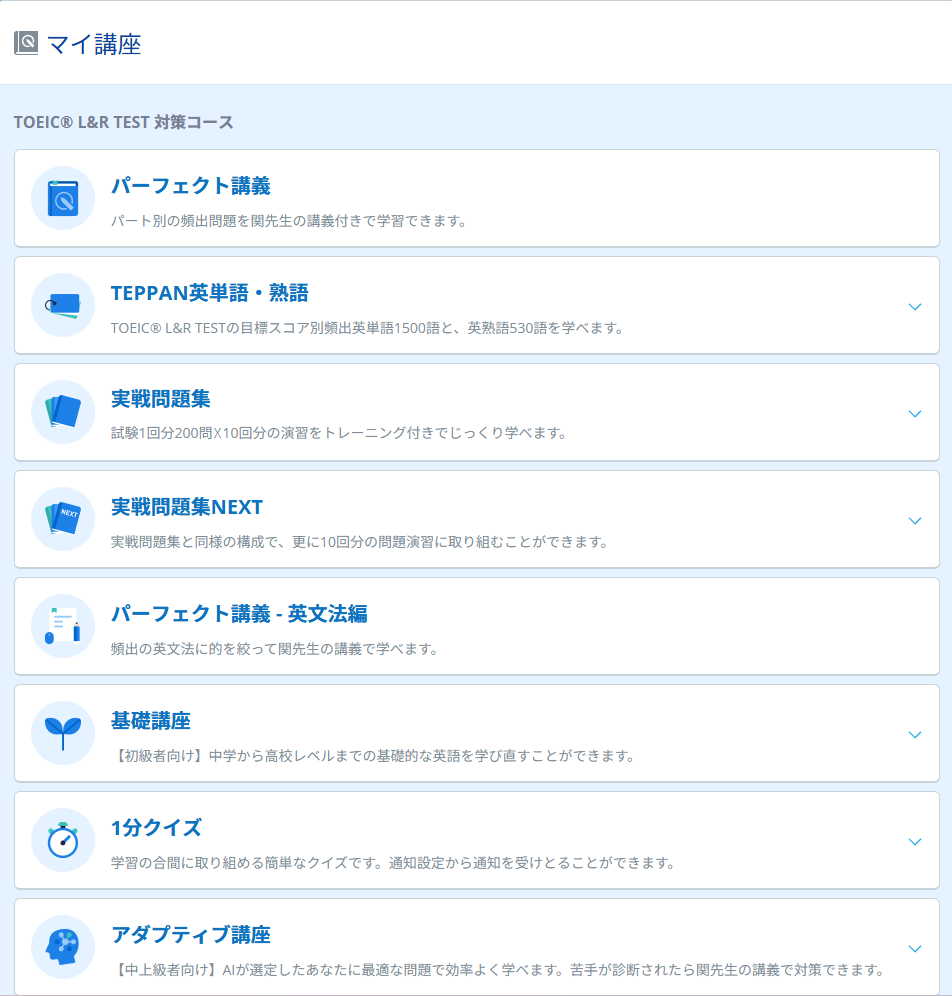Click the 実戦問題集NEXT book icon

click(63, 519)
